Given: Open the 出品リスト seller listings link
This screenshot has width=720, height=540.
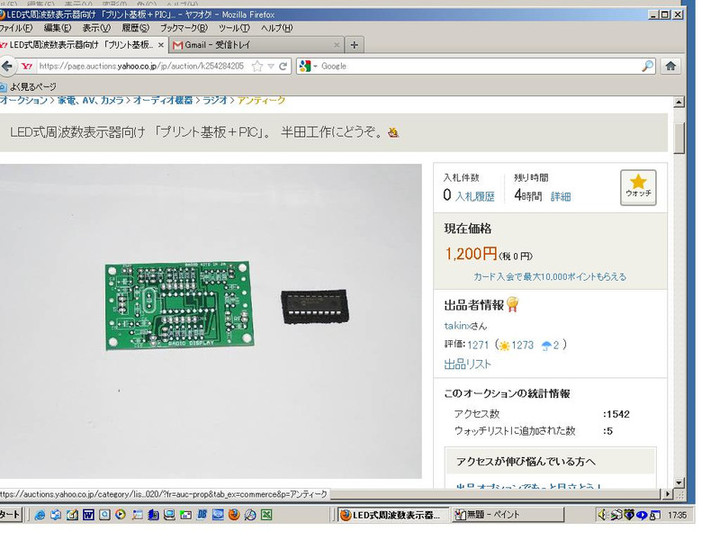Looking at the screenshot, I should click(x=468, y=364).
